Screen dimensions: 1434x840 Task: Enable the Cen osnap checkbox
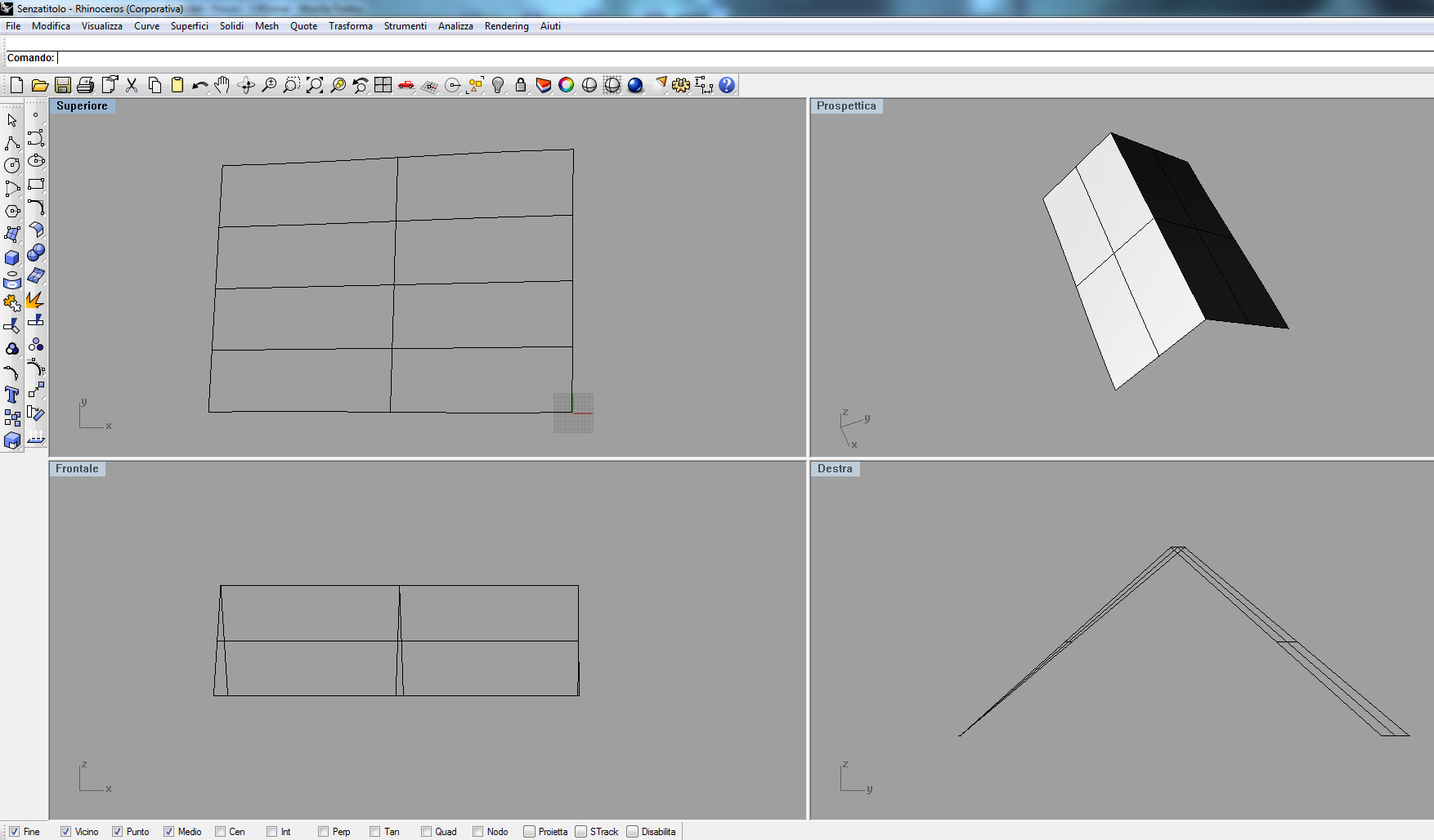pyautogui.click(x=220, y=832)
